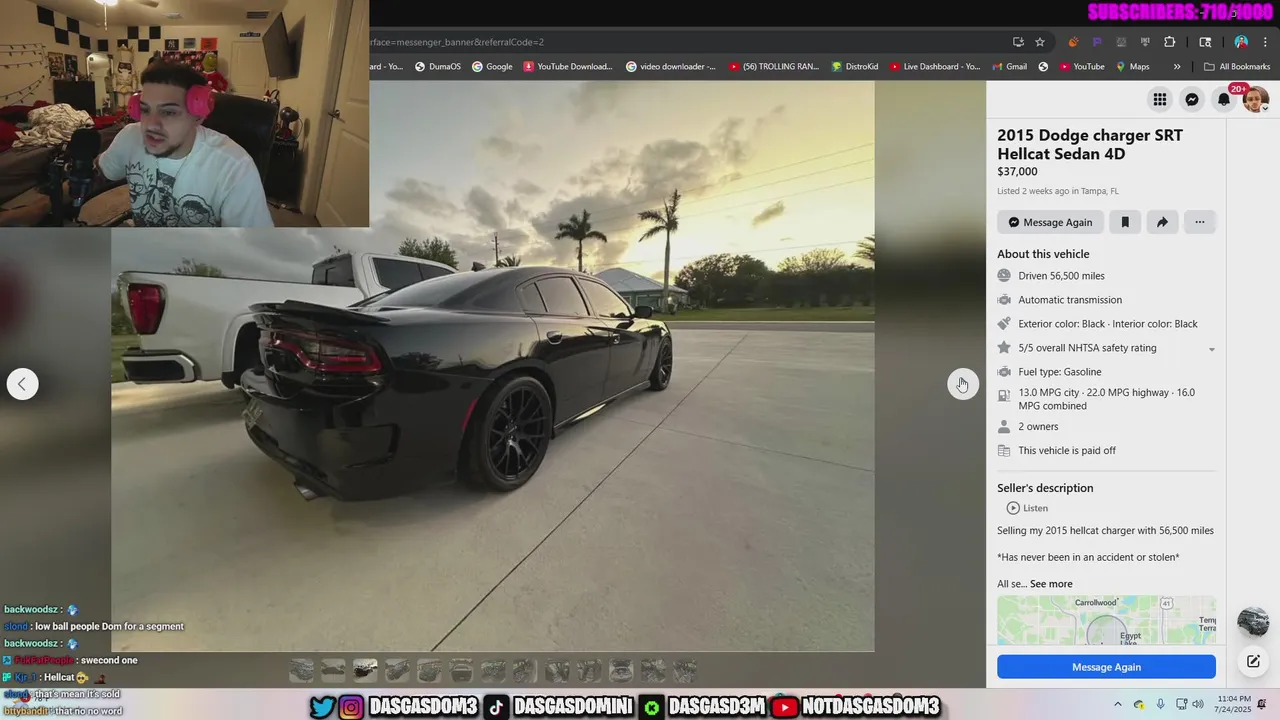
Task: Open the Google bookmark
Action: pyautogui.click(x=492, y=67)
